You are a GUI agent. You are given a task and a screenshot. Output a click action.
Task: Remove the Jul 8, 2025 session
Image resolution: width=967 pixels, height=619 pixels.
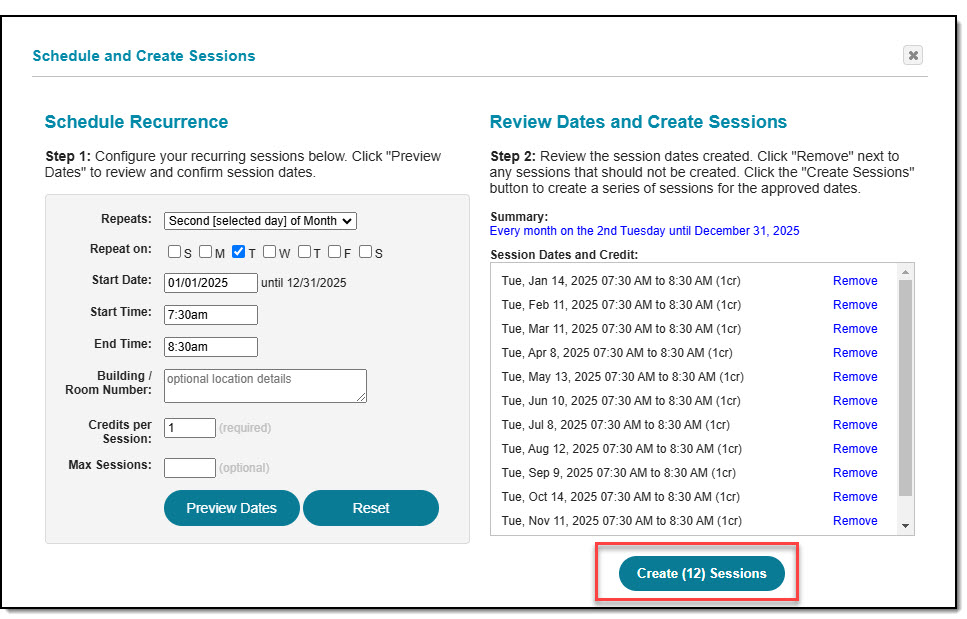[855, 425]
